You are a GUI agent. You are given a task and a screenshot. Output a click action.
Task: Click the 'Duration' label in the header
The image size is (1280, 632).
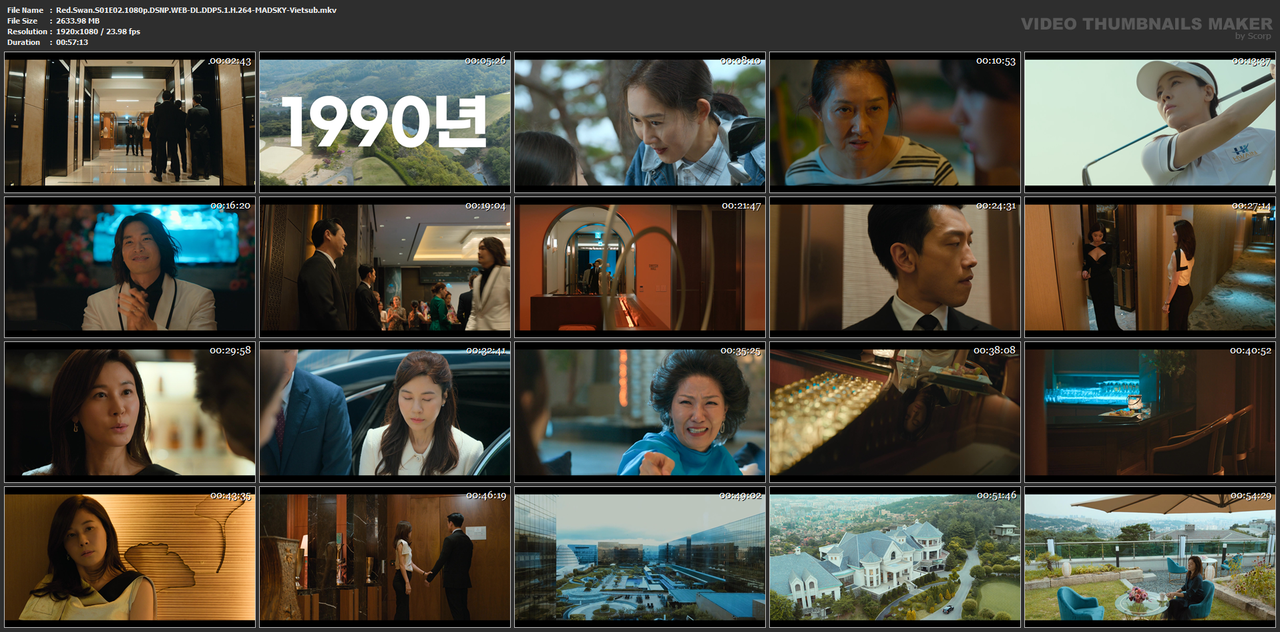[x=22, y=42]
